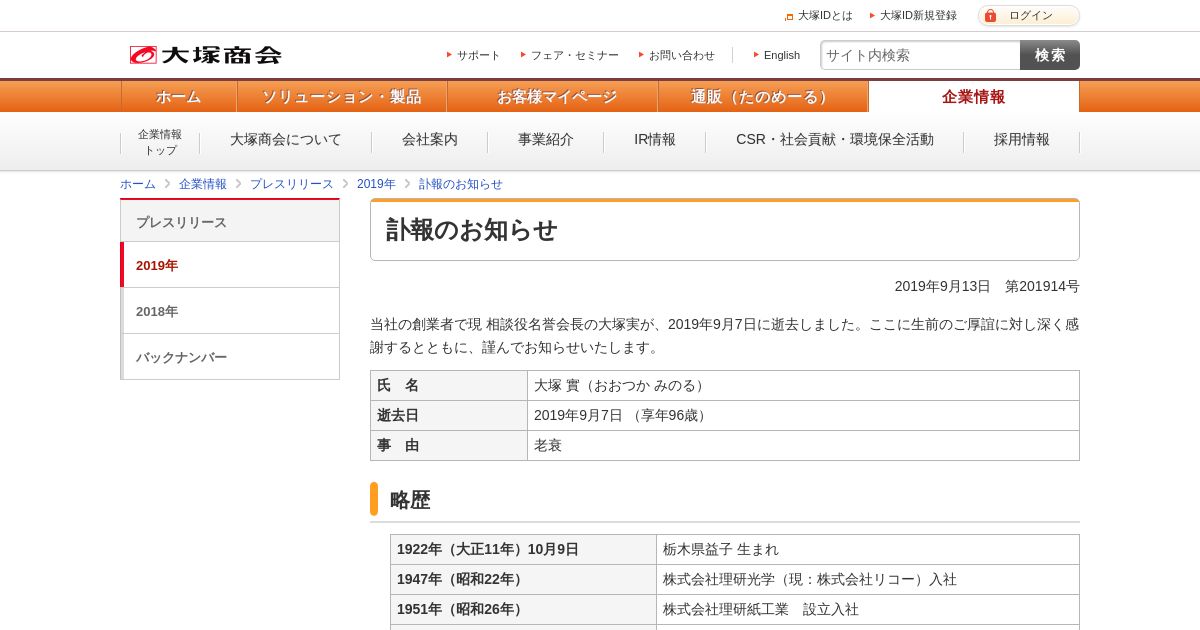Click the 検索 search button
The image size is (1200, 630).
point(1050,55)
